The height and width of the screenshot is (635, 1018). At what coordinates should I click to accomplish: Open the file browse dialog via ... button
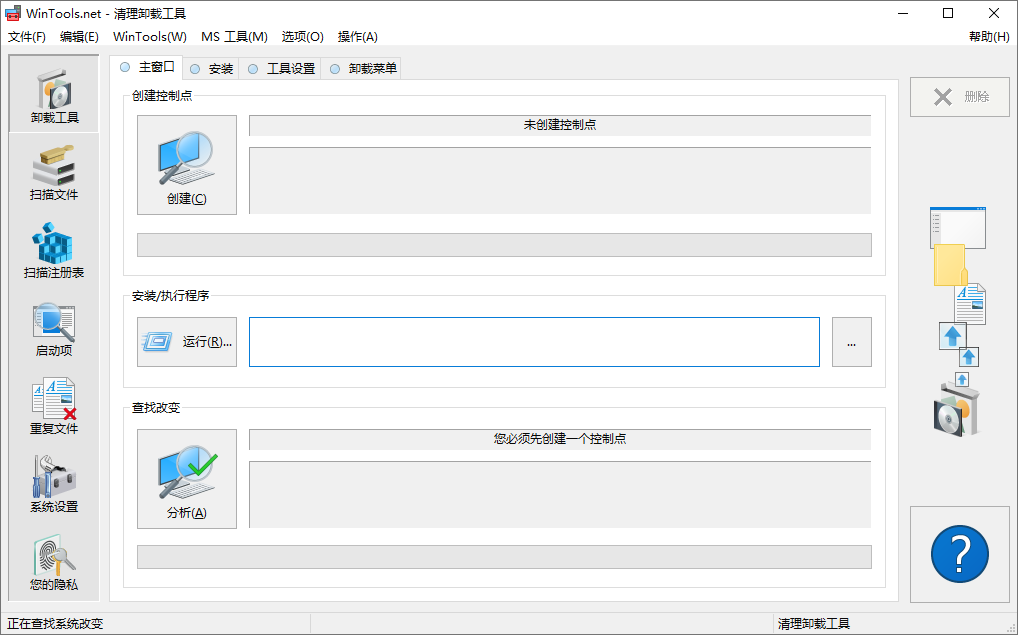pos(851,341)
